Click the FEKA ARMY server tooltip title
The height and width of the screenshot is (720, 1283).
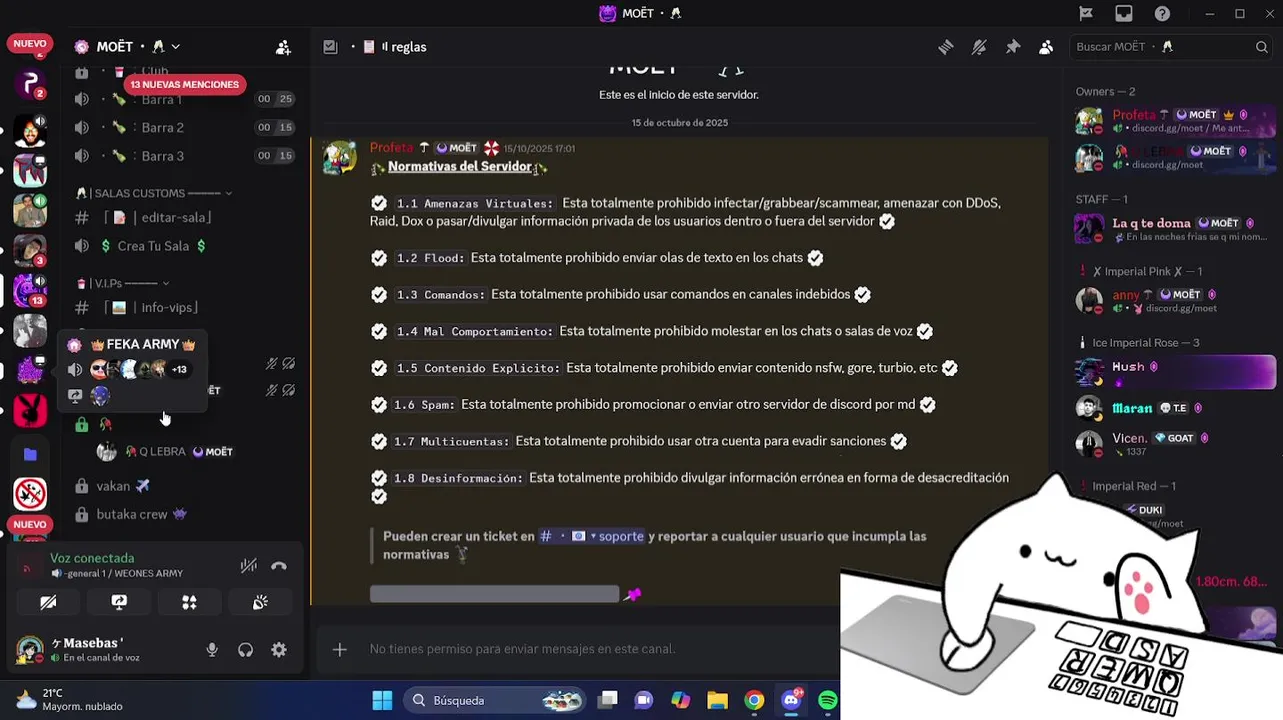tap(143, 344)
